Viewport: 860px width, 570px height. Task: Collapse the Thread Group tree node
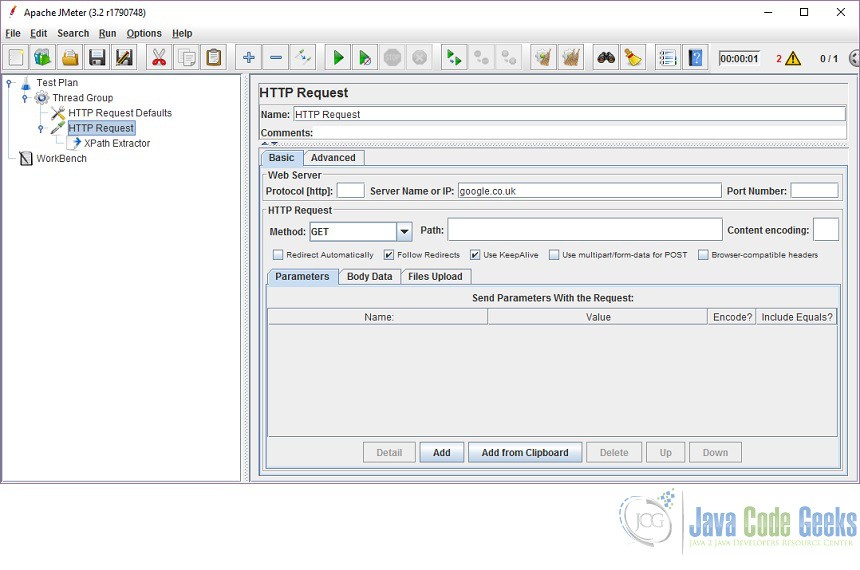(25, 98)
